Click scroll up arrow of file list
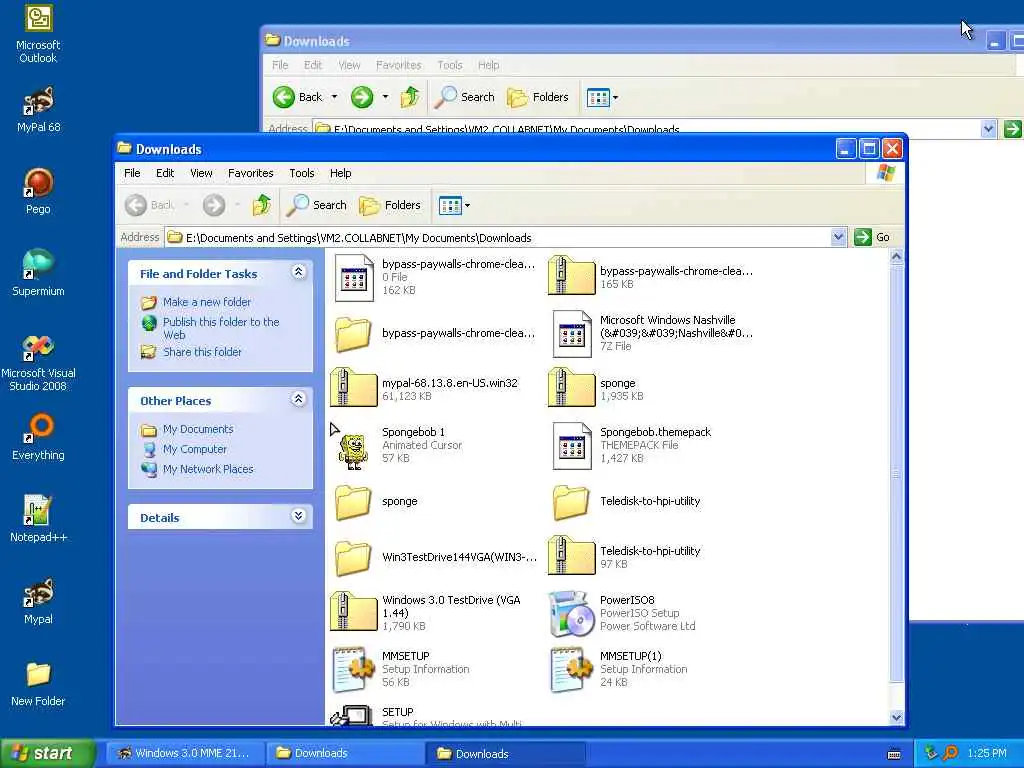Image resolution: width=1024 pixels, height=768 pixels. [897, 257]
